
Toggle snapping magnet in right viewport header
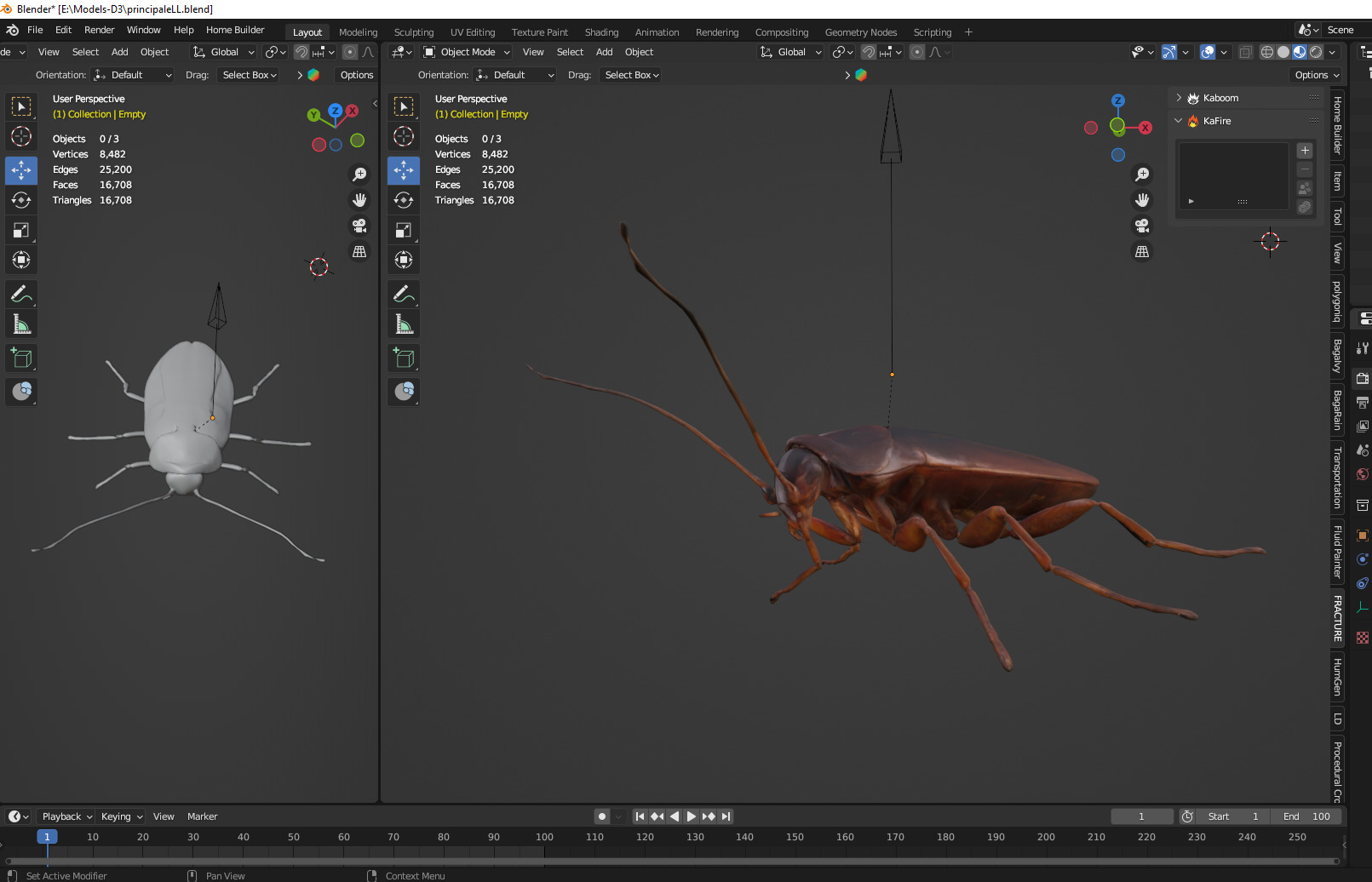(x=868, y=52)
